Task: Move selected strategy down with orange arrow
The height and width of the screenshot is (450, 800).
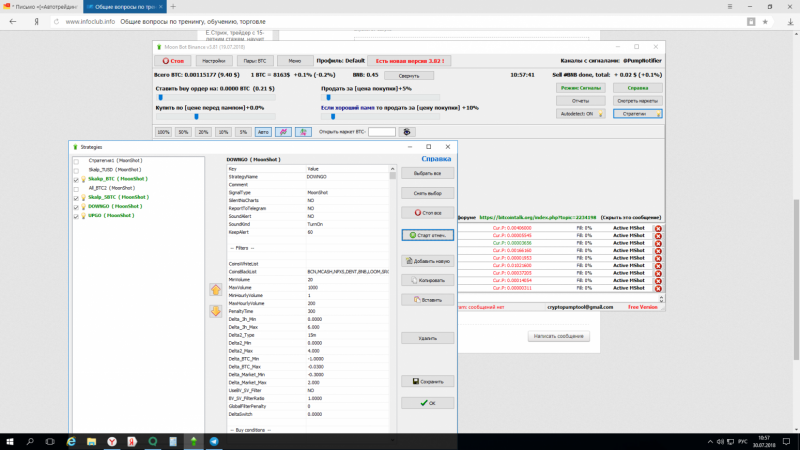Action: (216, 311)
